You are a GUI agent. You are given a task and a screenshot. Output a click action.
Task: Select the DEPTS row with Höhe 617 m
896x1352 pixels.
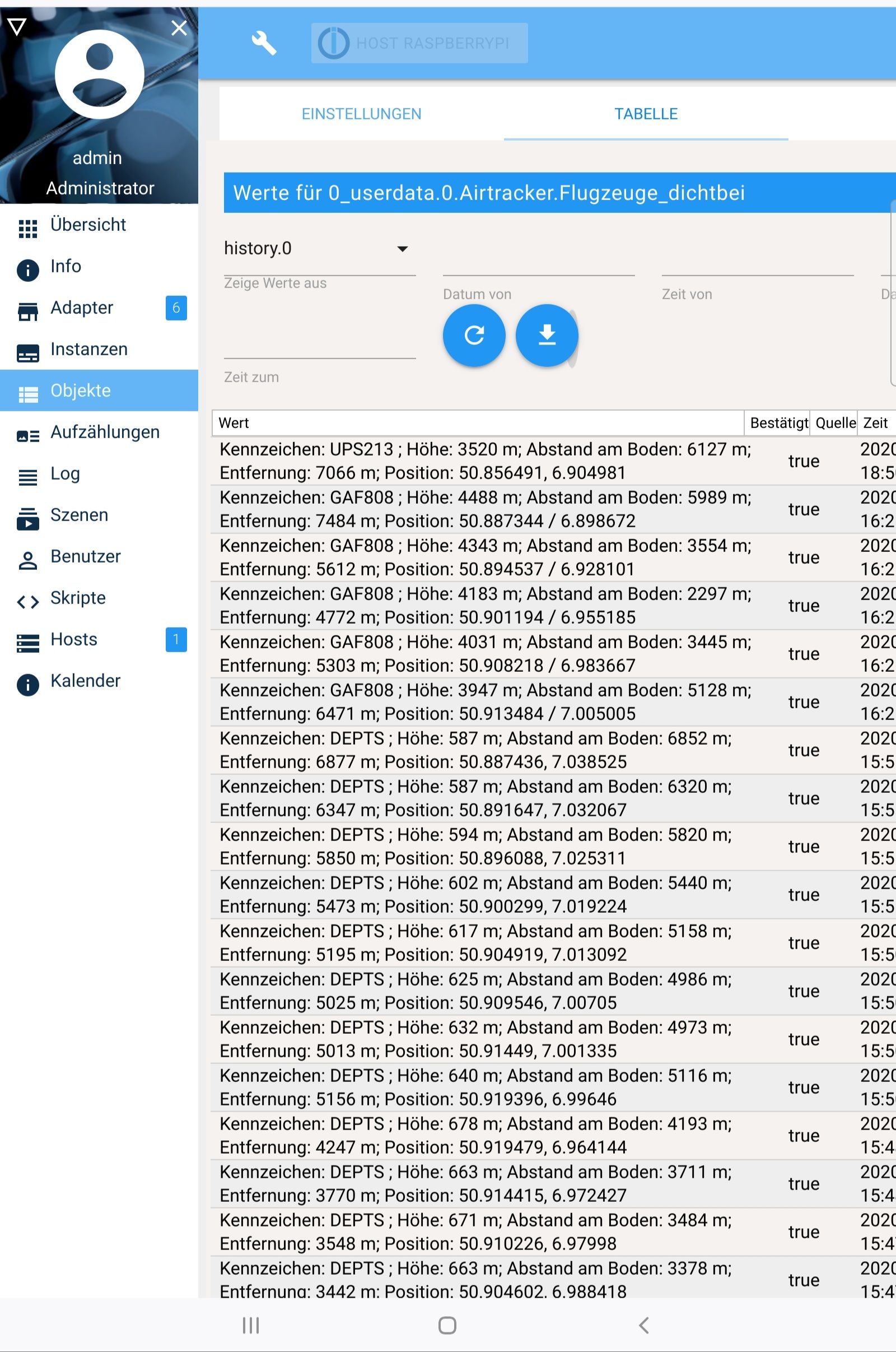[x=553, y=942]
